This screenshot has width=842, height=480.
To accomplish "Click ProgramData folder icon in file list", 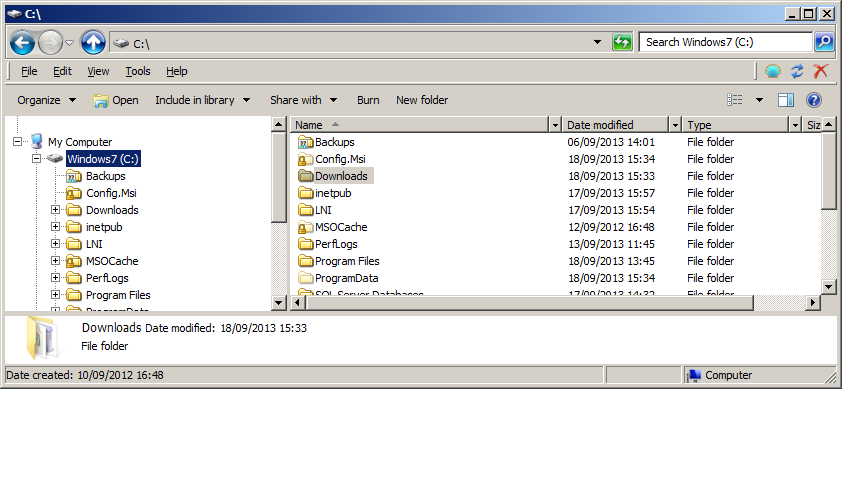I will 306,278.
